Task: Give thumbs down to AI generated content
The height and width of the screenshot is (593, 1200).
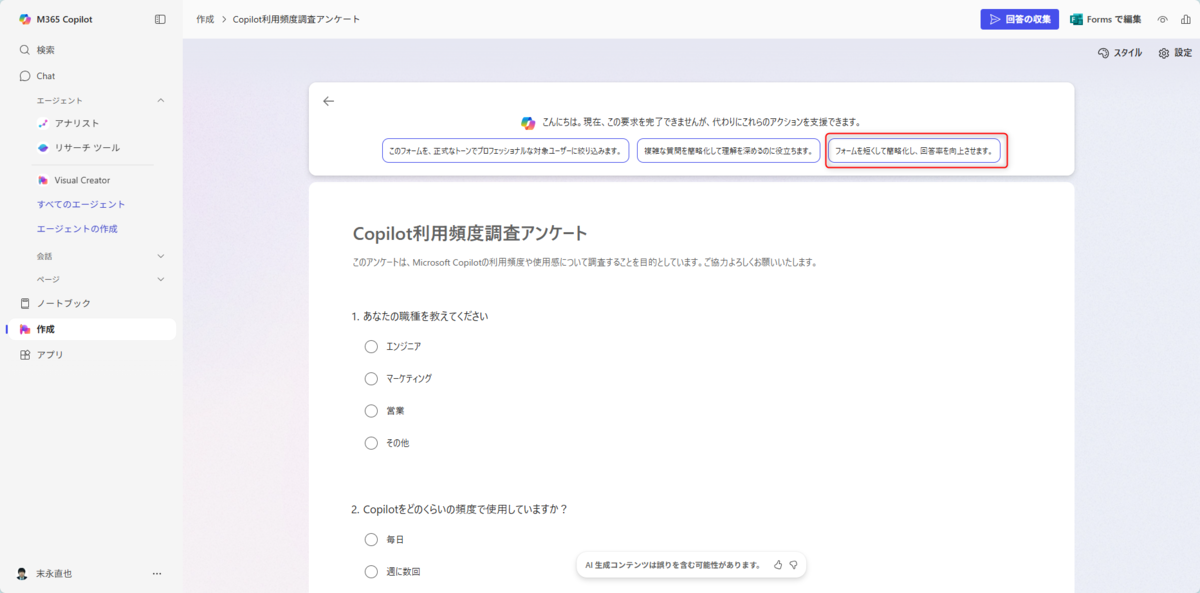Action: pos(794,565)
